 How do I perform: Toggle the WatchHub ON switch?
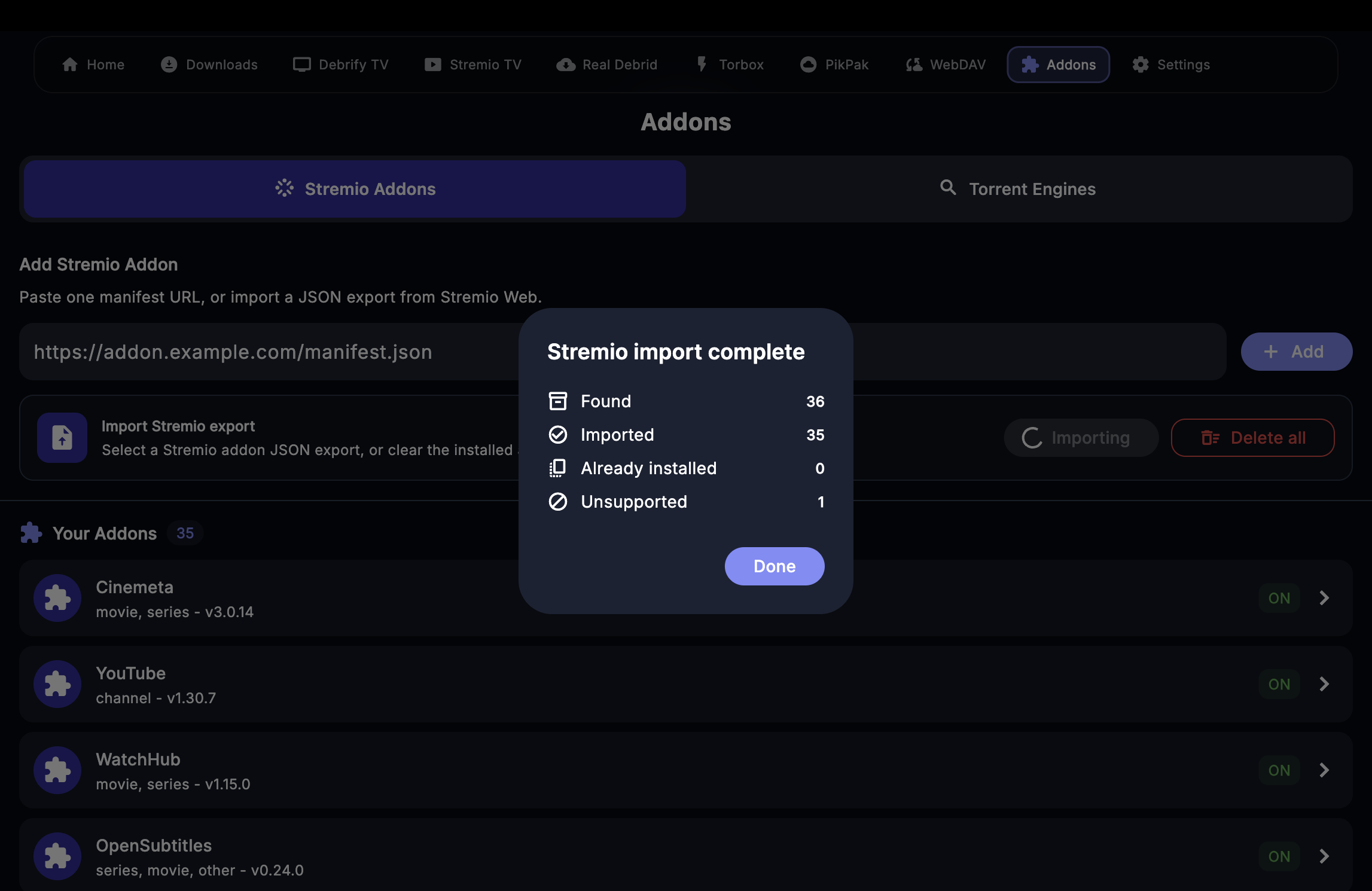pyautogui.click(x=1279, y=770)
